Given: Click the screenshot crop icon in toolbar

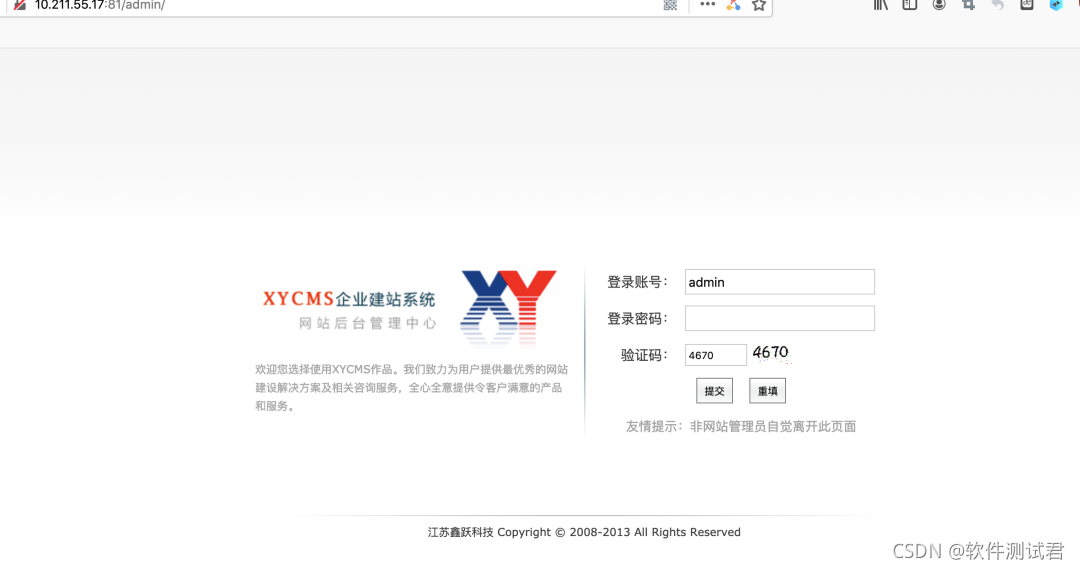Looking at the screenshot, I should (968, 5).
